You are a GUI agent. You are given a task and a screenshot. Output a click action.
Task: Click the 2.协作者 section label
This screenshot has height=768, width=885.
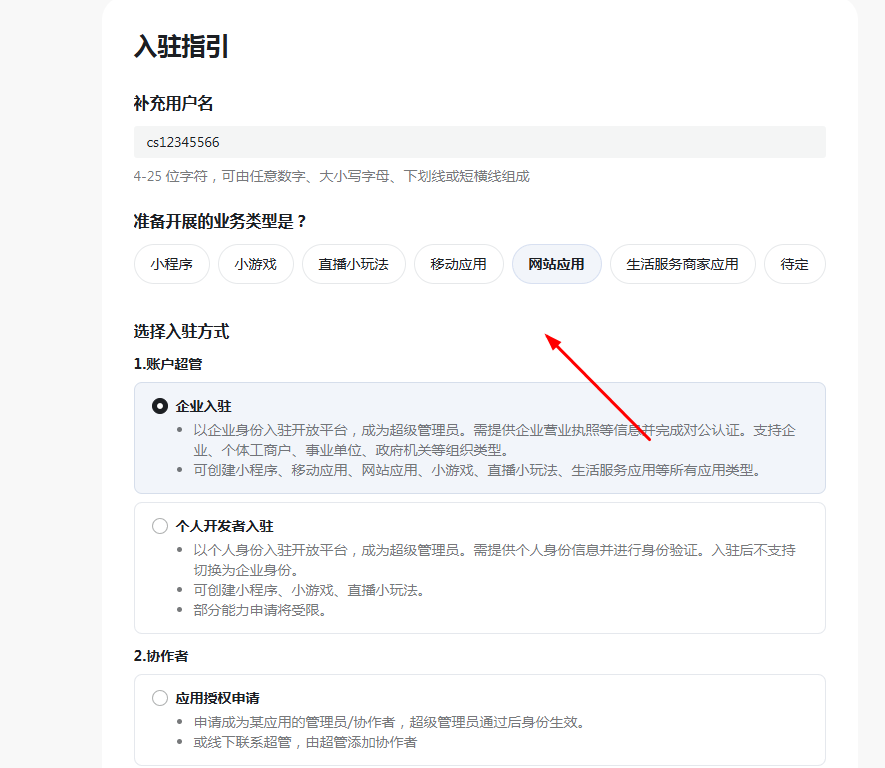coord(161,656)
